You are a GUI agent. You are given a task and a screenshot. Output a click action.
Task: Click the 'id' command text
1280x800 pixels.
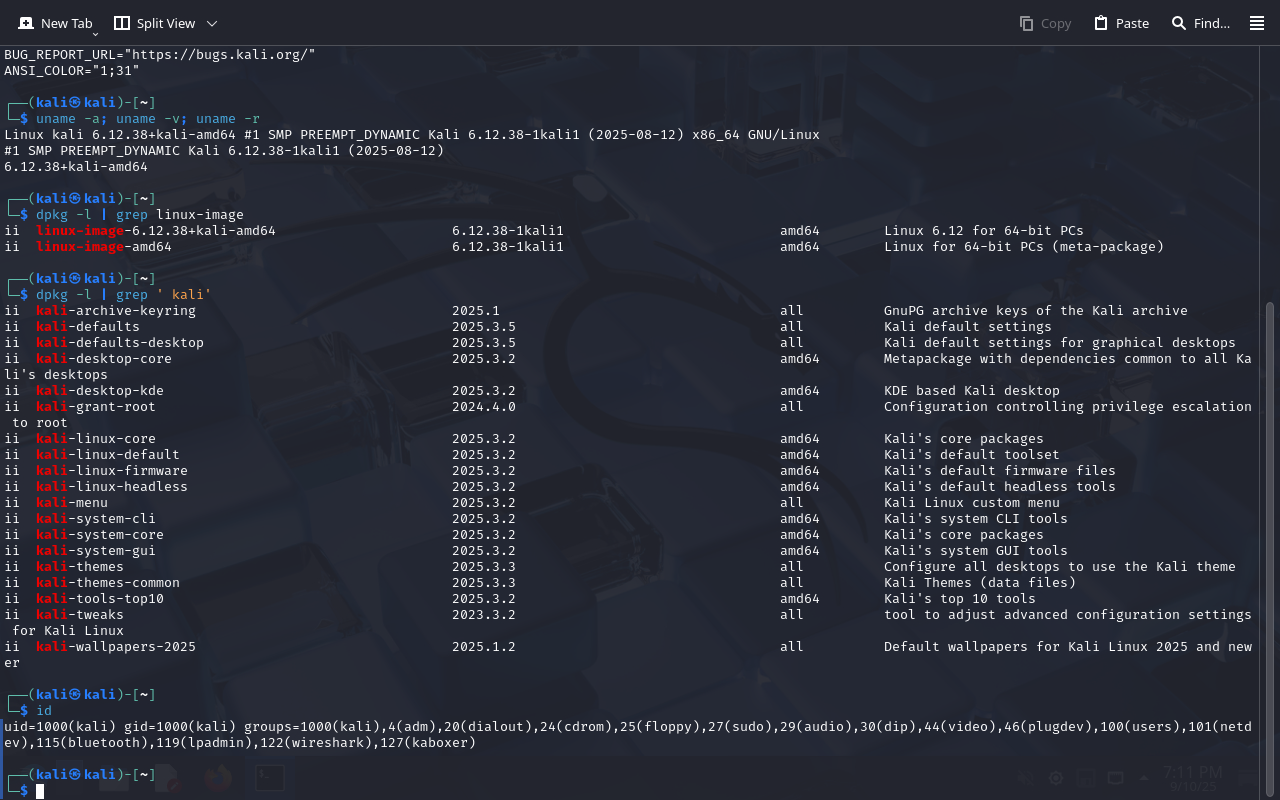pos(44,711)
